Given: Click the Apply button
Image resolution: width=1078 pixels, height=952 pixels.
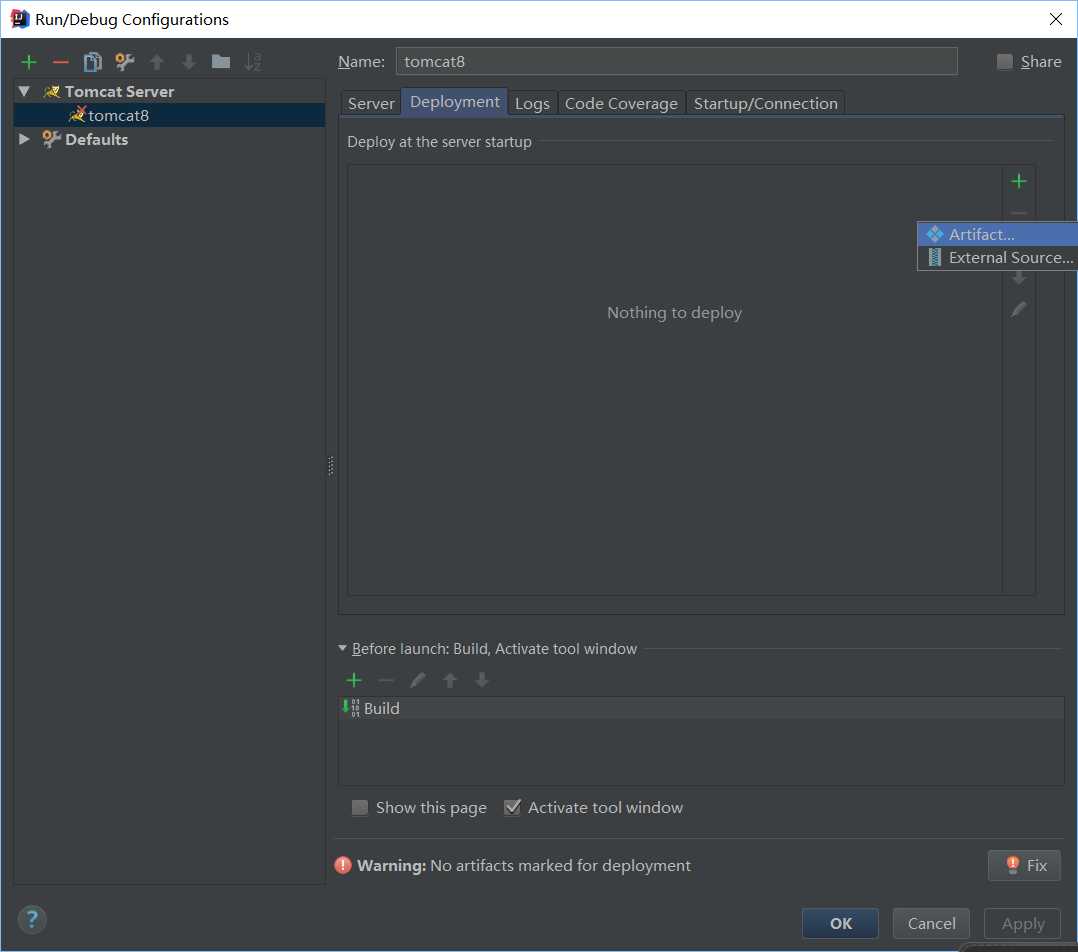Looking at the screenshot, I should tap(1022, 923).
